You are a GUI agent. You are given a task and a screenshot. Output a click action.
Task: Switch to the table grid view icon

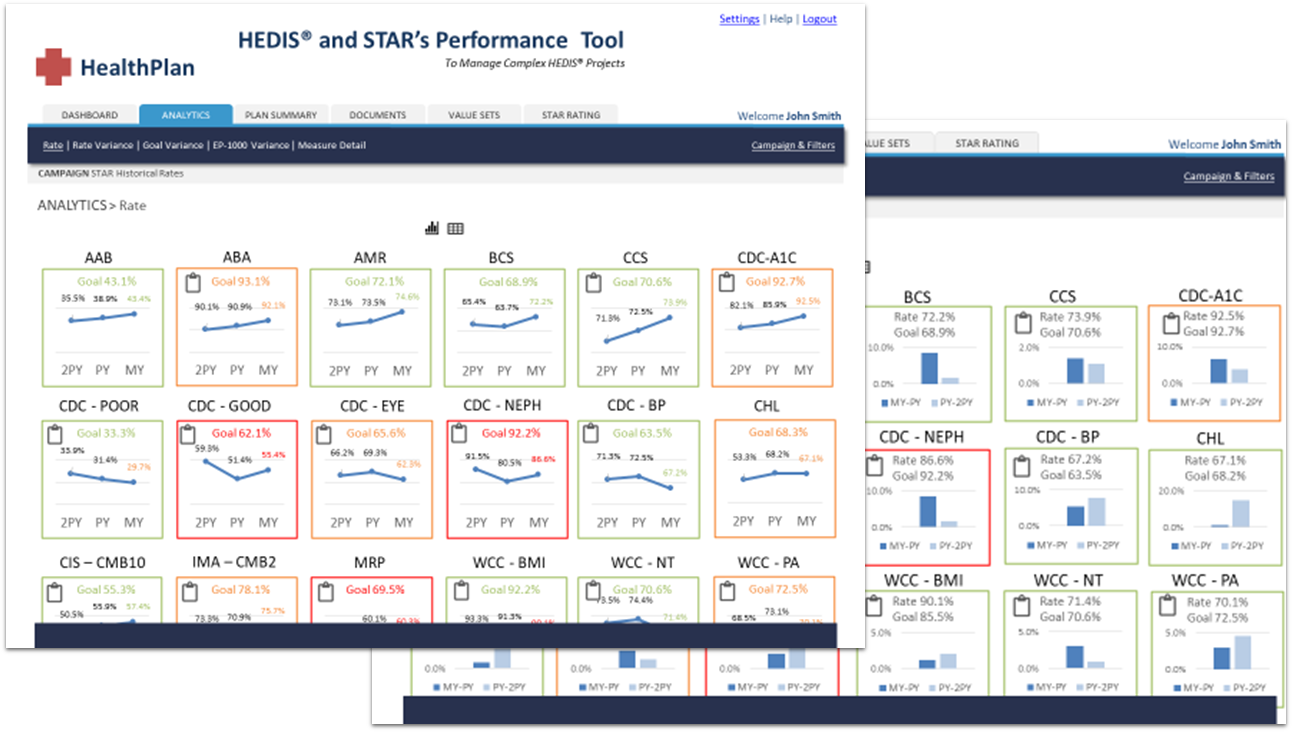(x=455, y=229)
